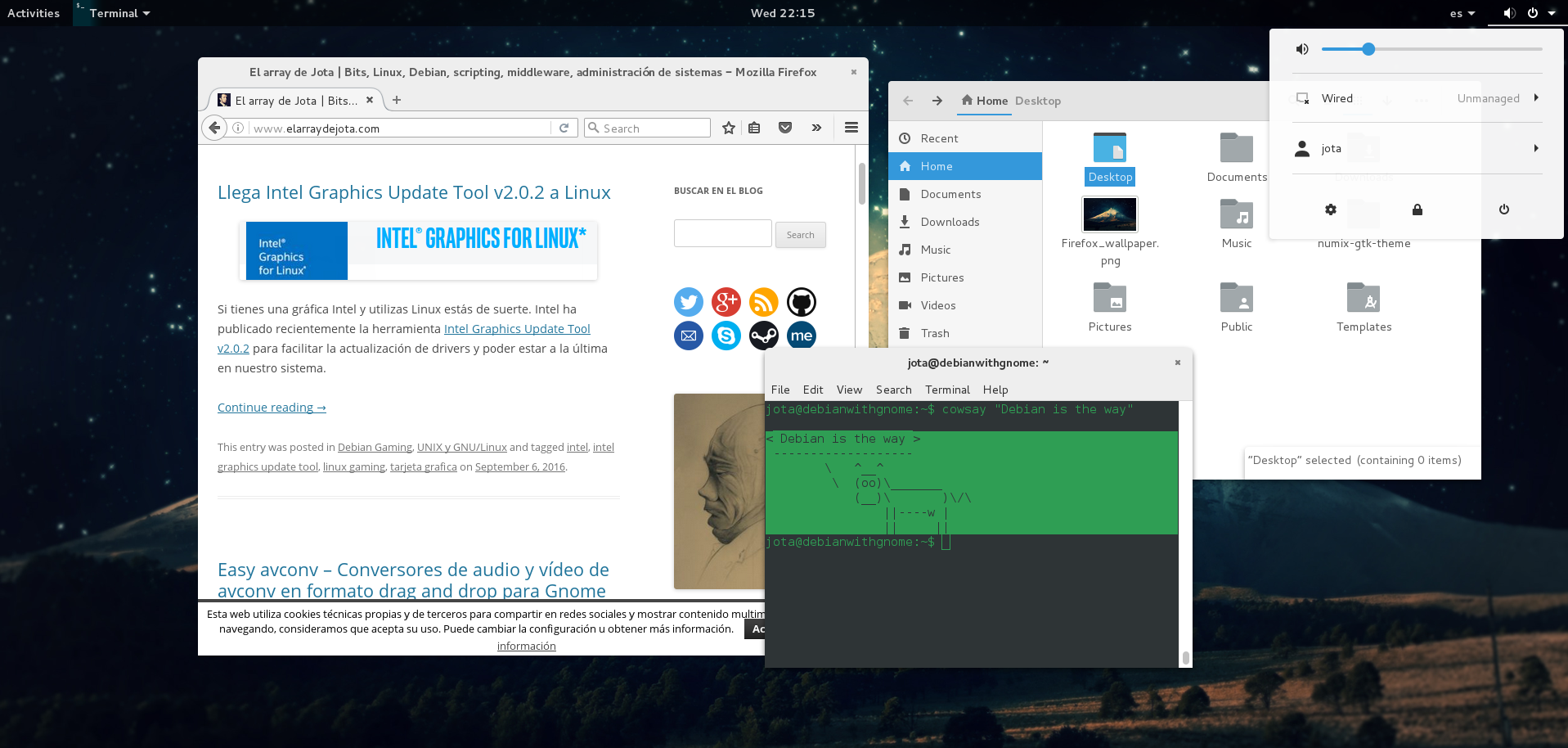Expand the jota user submenu
This screenshot has width=1568, height=748.
point(1536,148)
